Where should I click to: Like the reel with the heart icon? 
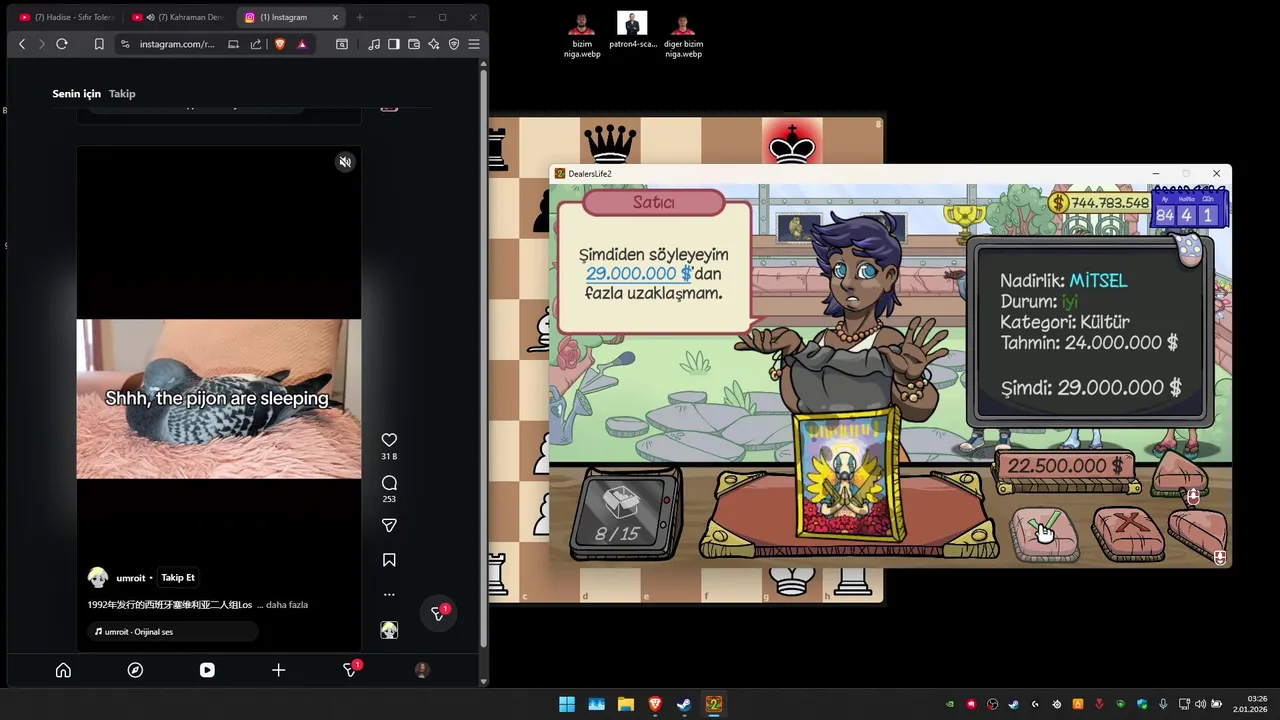389,440
